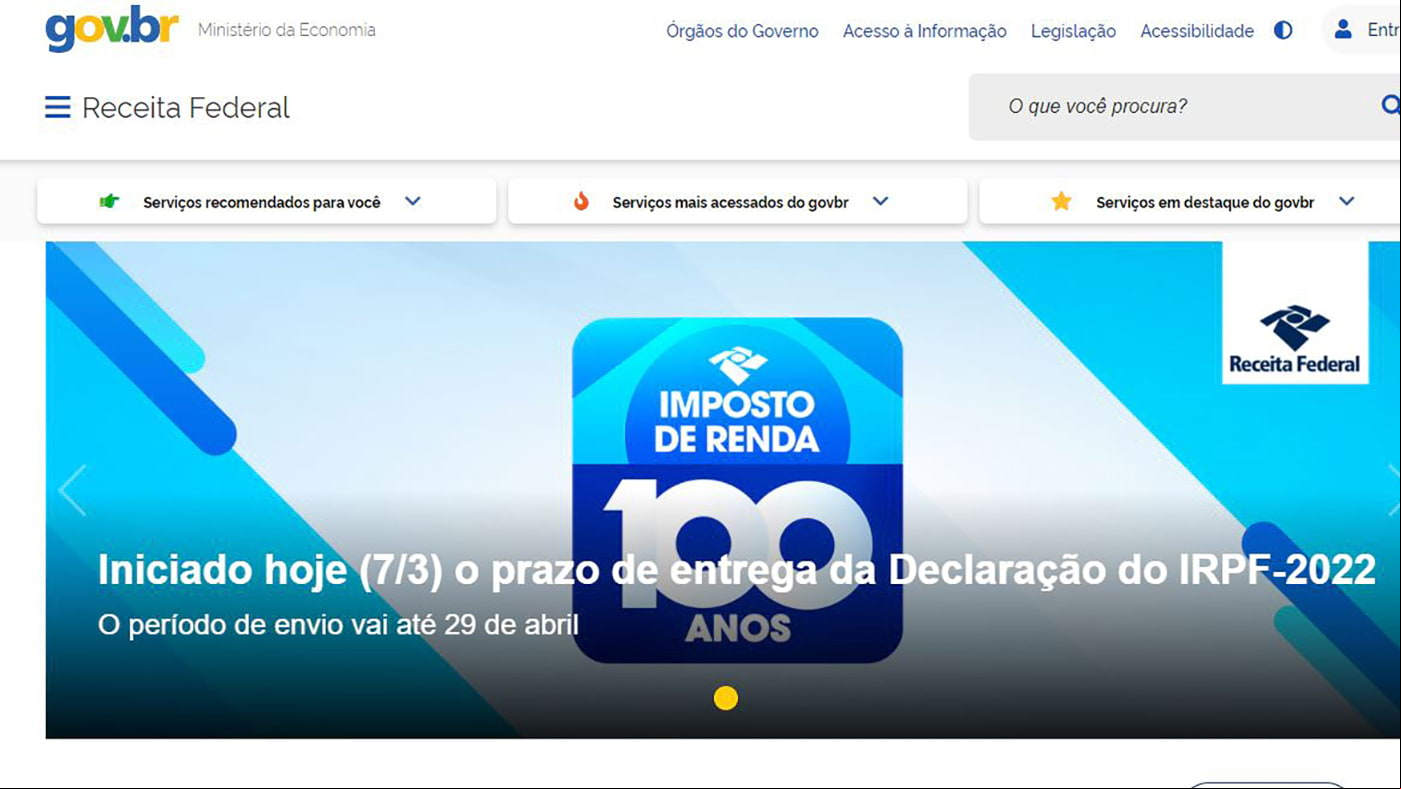Screen dimensions: 1401x789
Task: Click the gov.br logo
Action: click(112, 29)
